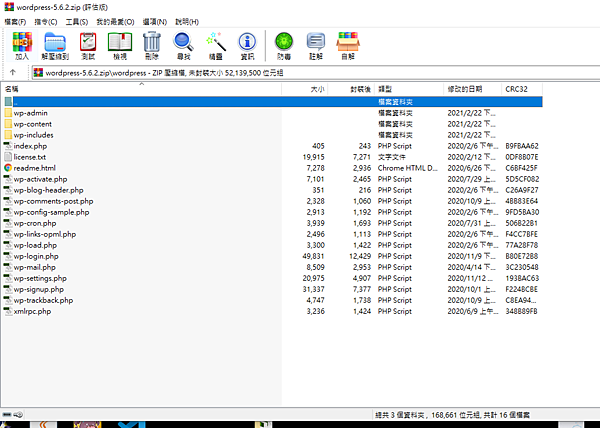
Task: Sort by the Modified date column header
Action: point(472,89)
